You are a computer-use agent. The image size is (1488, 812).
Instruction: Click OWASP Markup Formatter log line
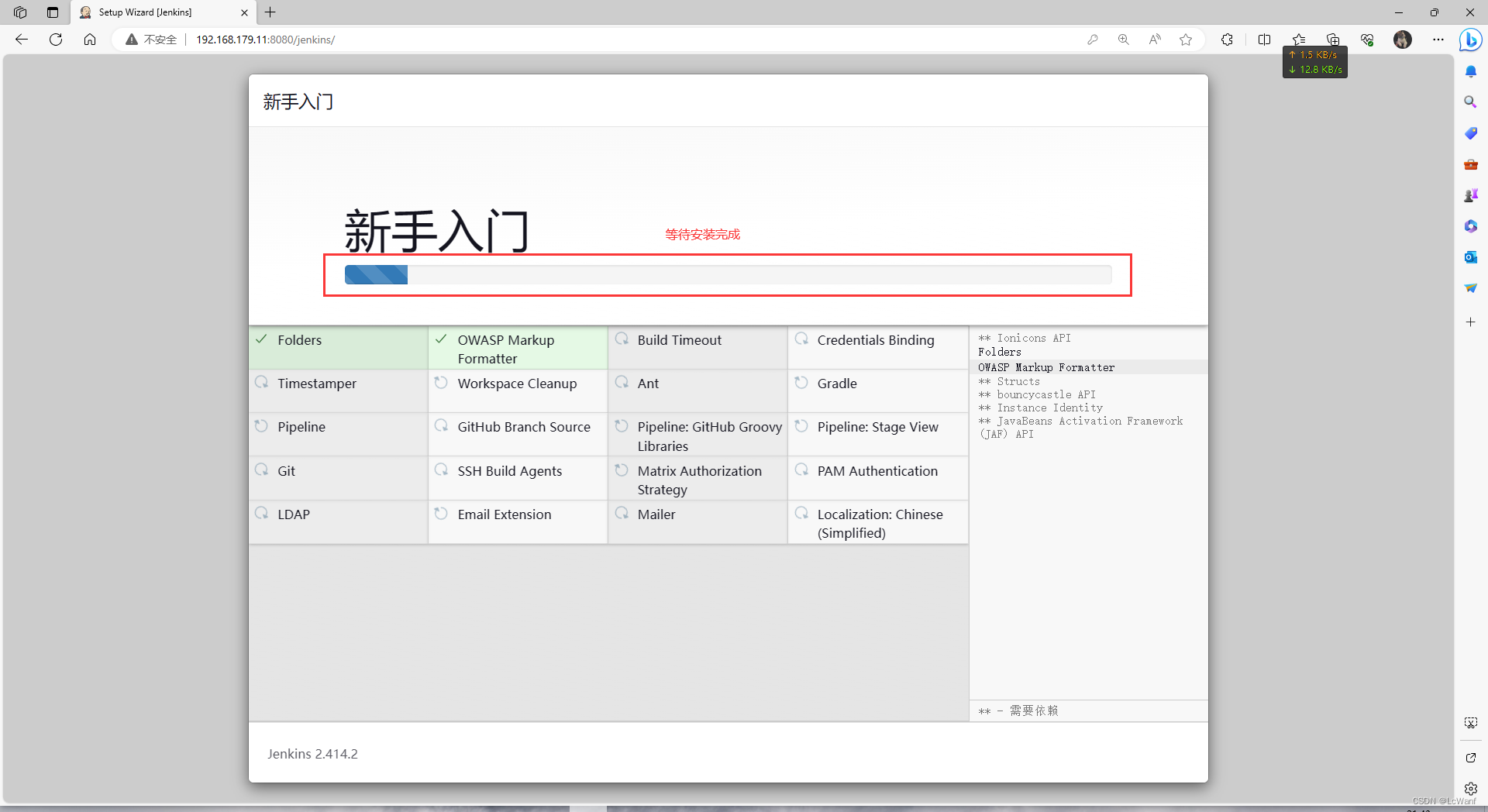click(x=1046, y=367)
